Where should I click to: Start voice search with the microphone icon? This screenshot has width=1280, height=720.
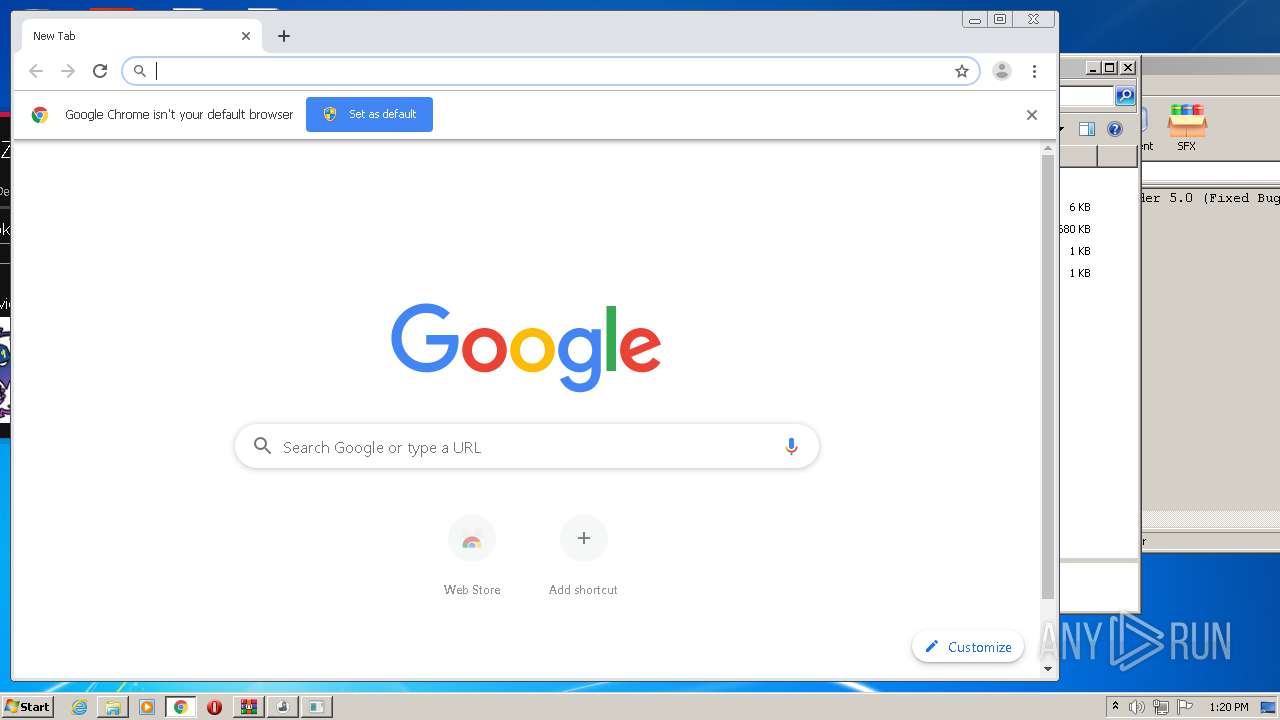pos(791,447)
